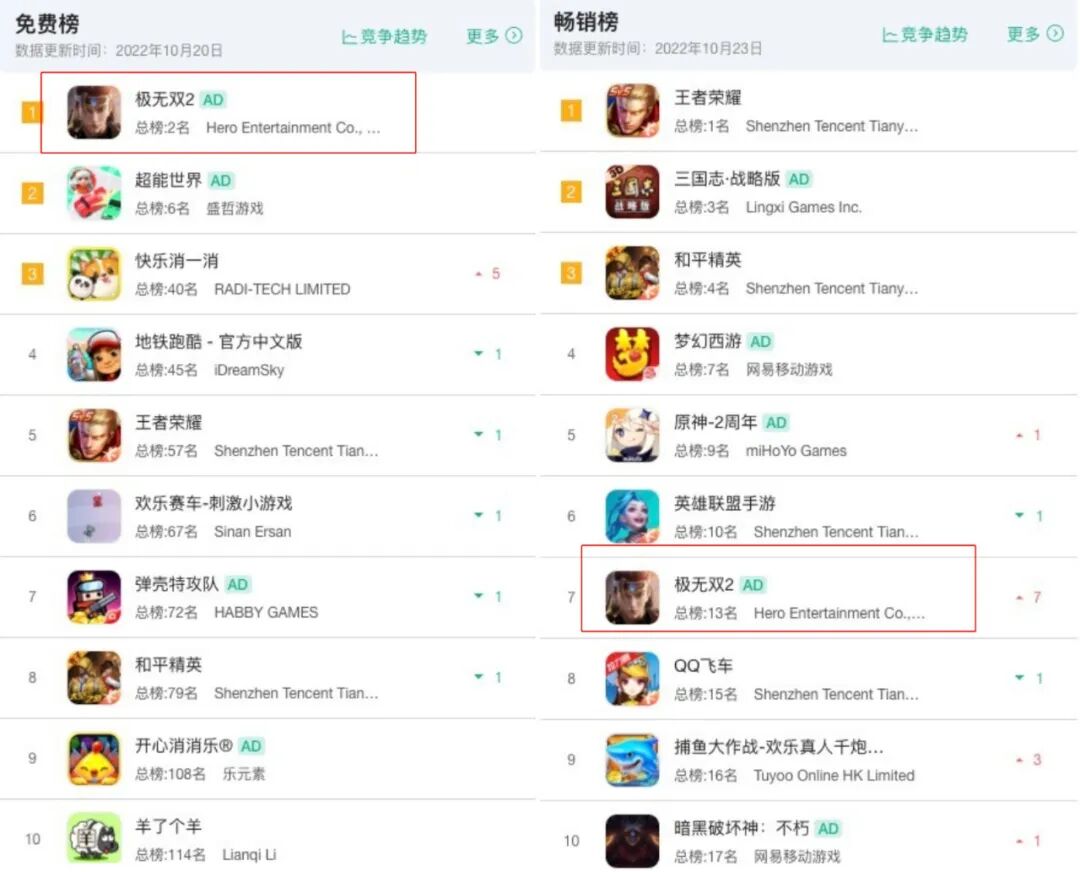Open 梦幻西游 icon in top grossing chart
The image size is (1080, 872).
point(632,354)
